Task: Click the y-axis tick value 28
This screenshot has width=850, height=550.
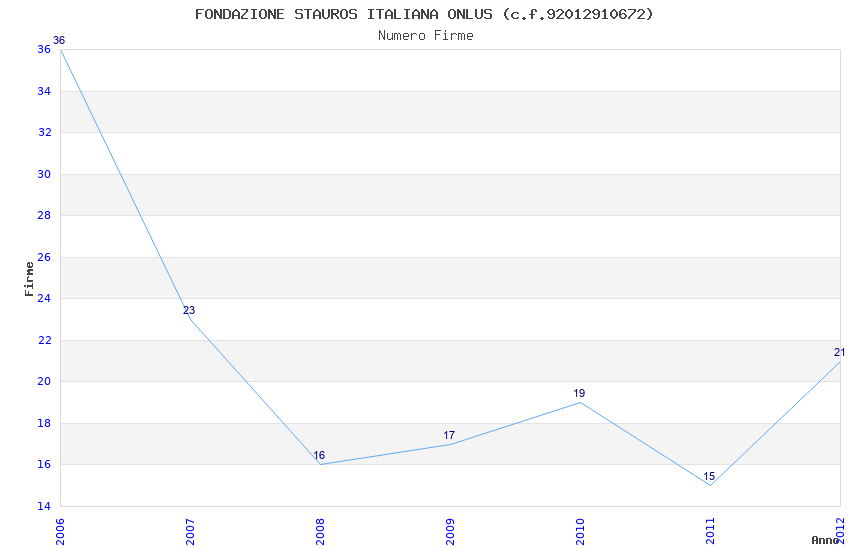Action: tap(44, 215)
